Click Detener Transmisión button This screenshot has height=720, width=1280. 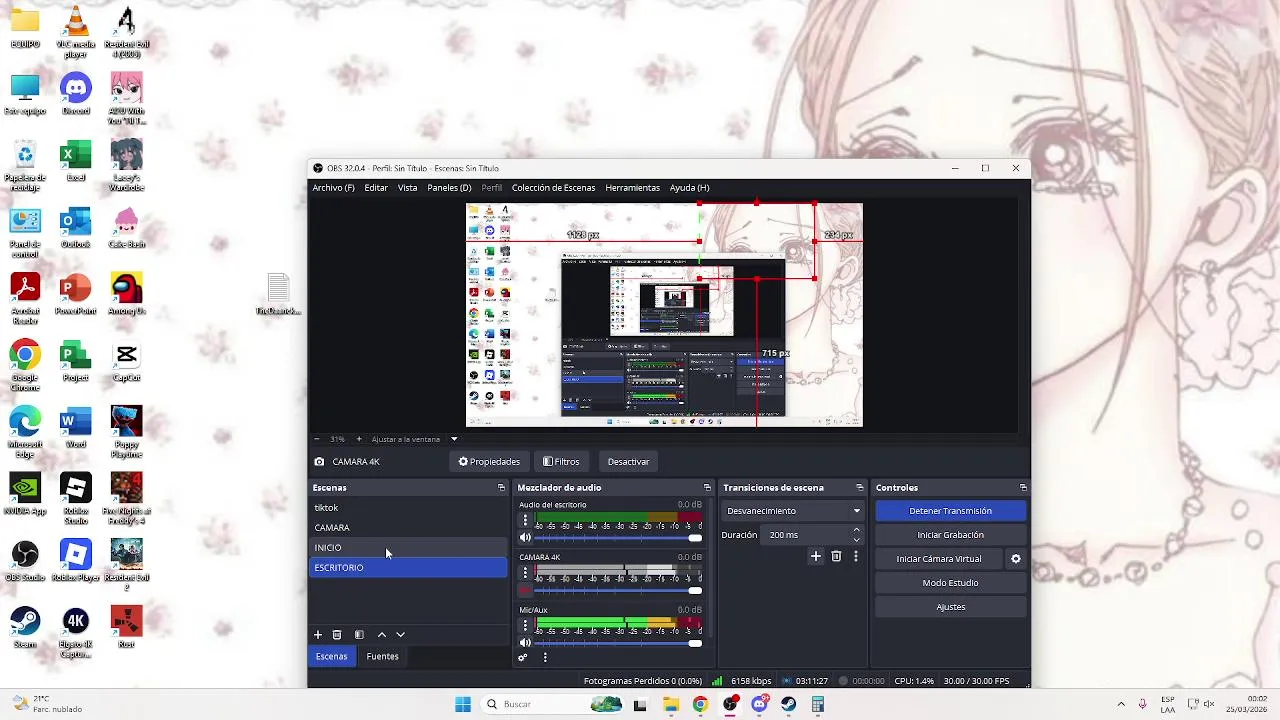[950, 511]
